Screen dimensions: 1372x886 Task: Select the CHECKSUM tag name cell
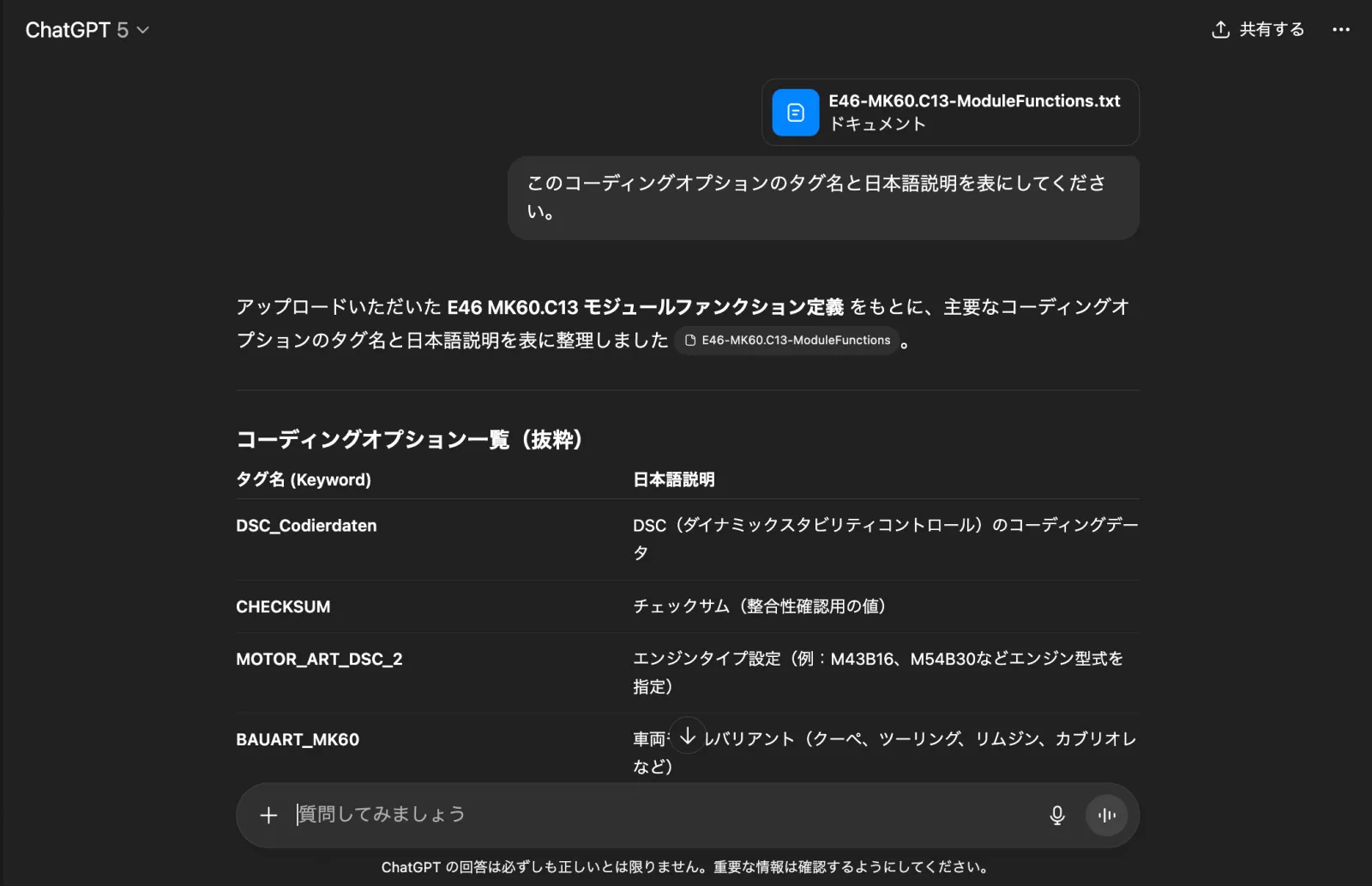283,607
